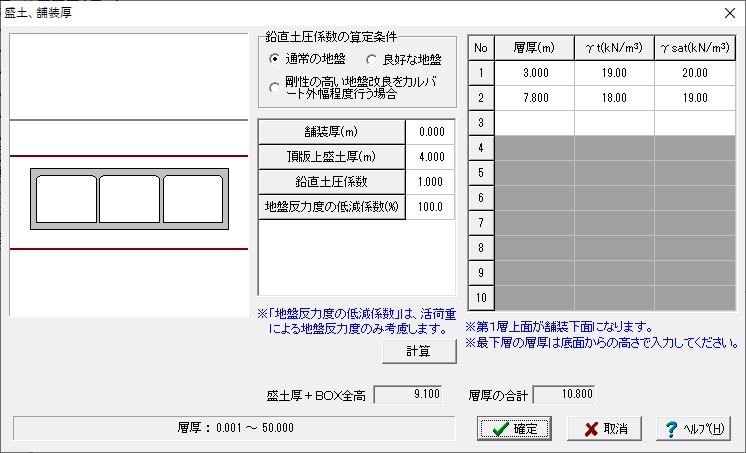The width and height of the screenshot is (746, 453).
Task: Click layer 1 thickness cell 3.000
Action: tap(535, 73)
